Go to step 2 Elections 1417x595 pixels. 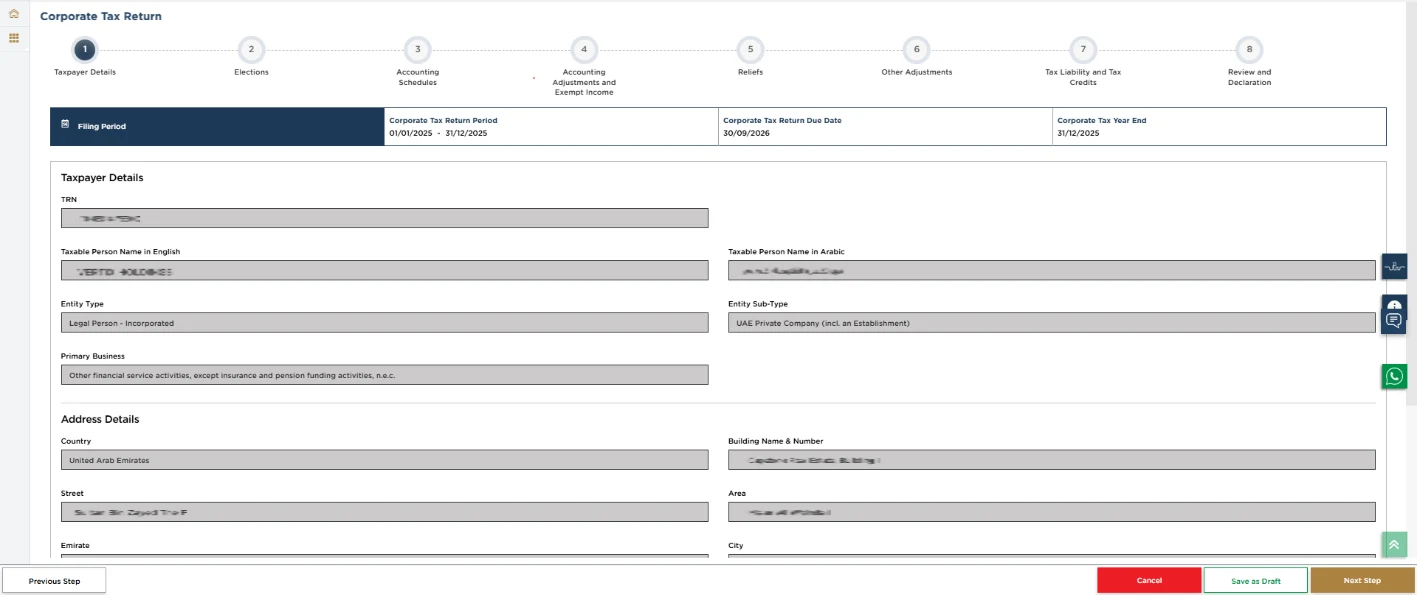pos(251,49)
